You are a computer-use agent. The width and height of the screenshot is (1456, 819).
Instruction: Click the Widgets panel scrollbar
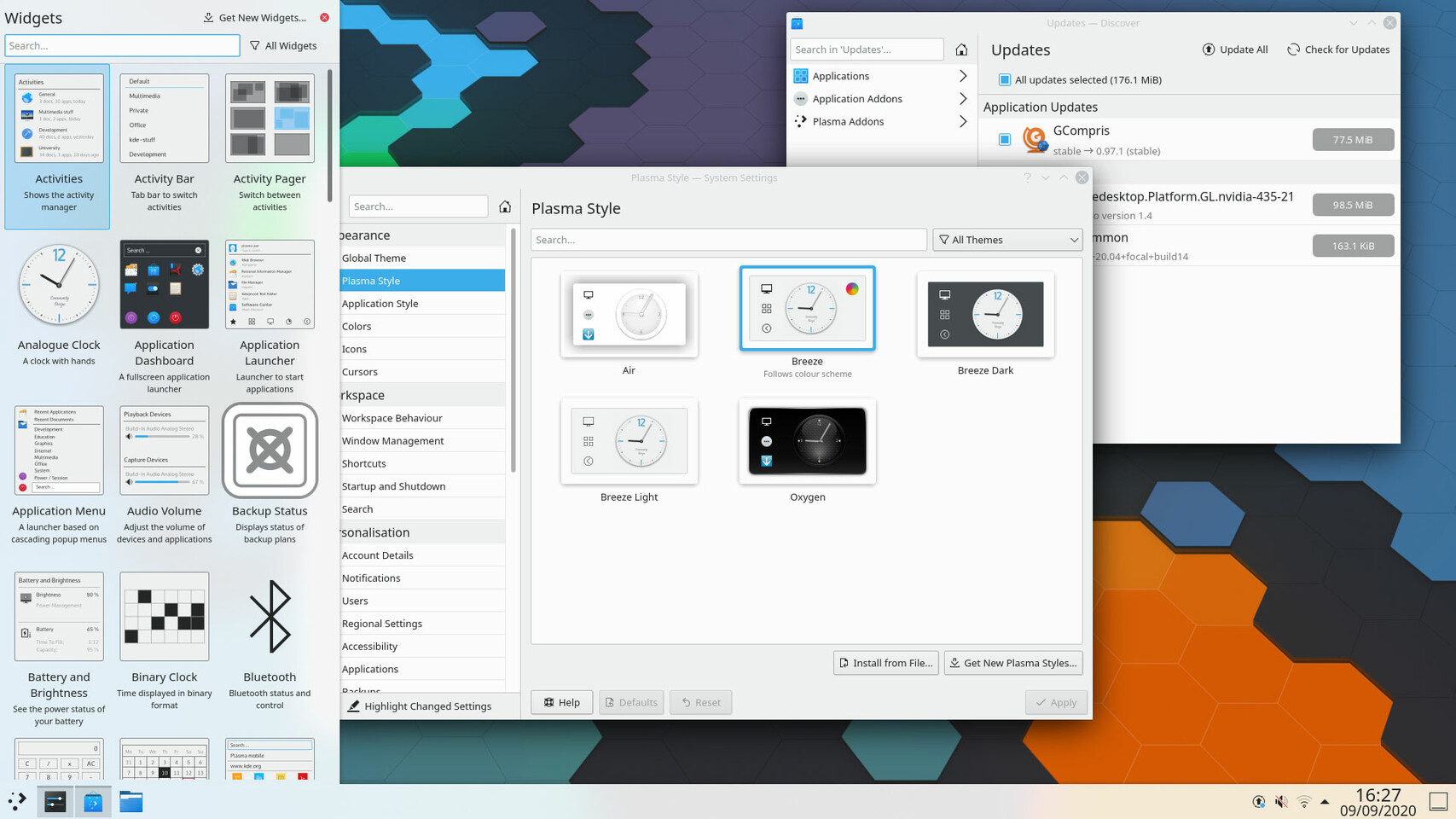coord(330,135)
